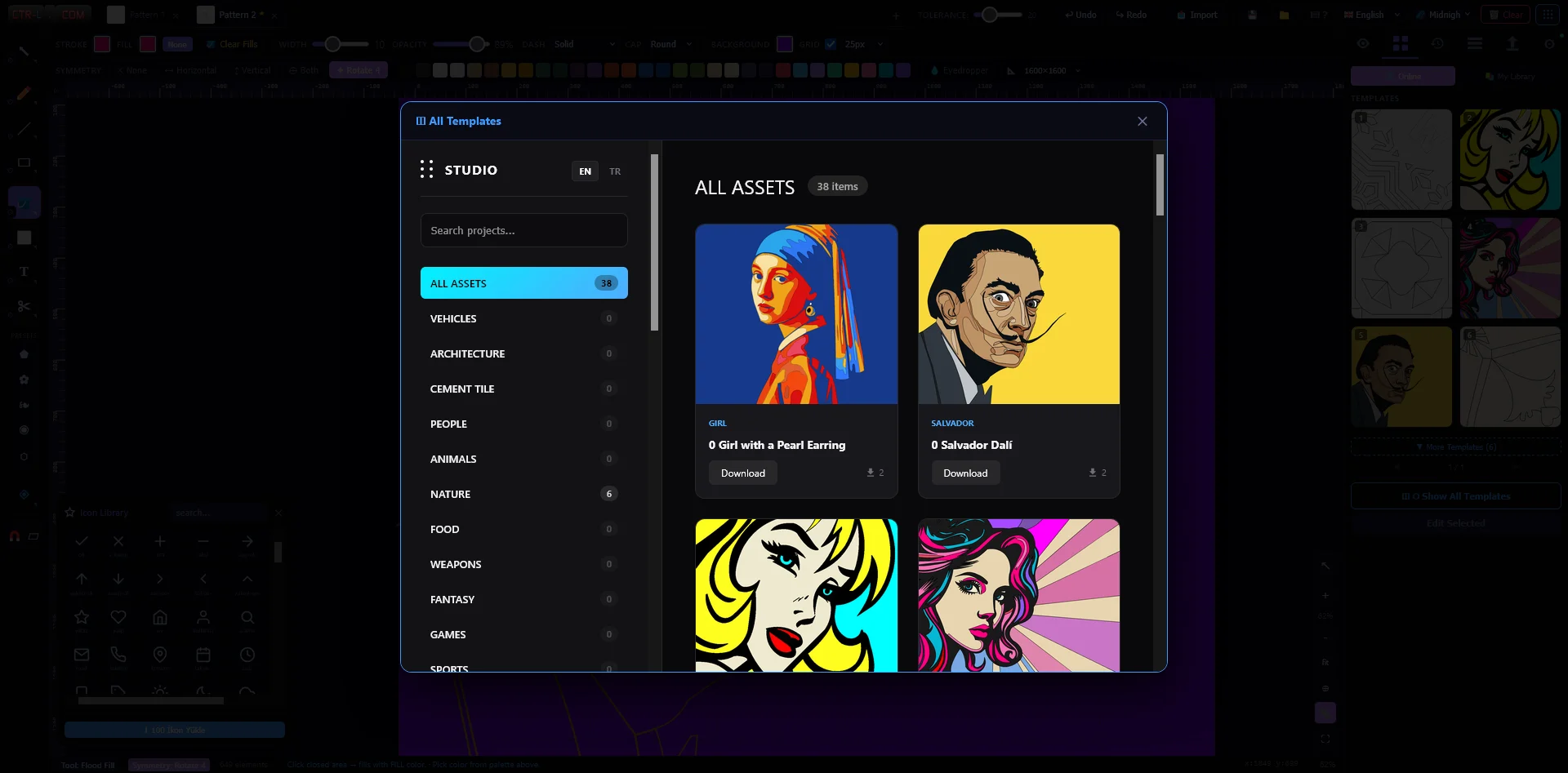Screen dimensions: 1568x773
Task: Click the phone icon in Icon Library
Action: pyautogui.click(x=118, y=655)
